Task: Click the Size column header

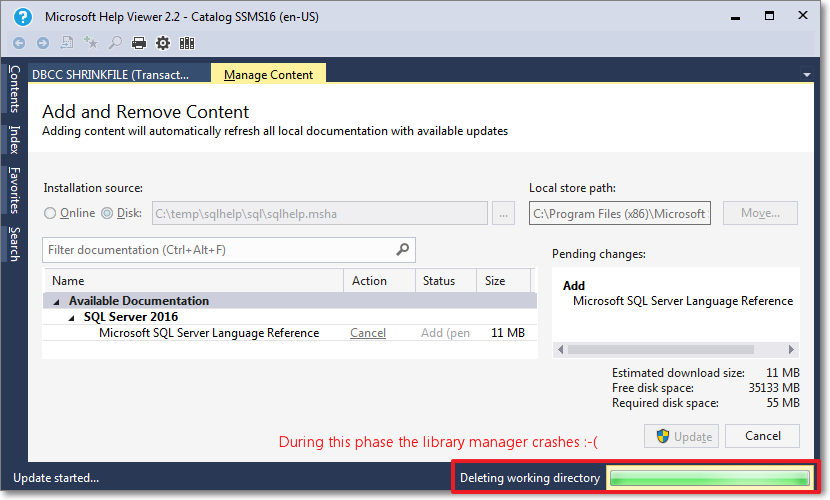Action: pos(504,281)
